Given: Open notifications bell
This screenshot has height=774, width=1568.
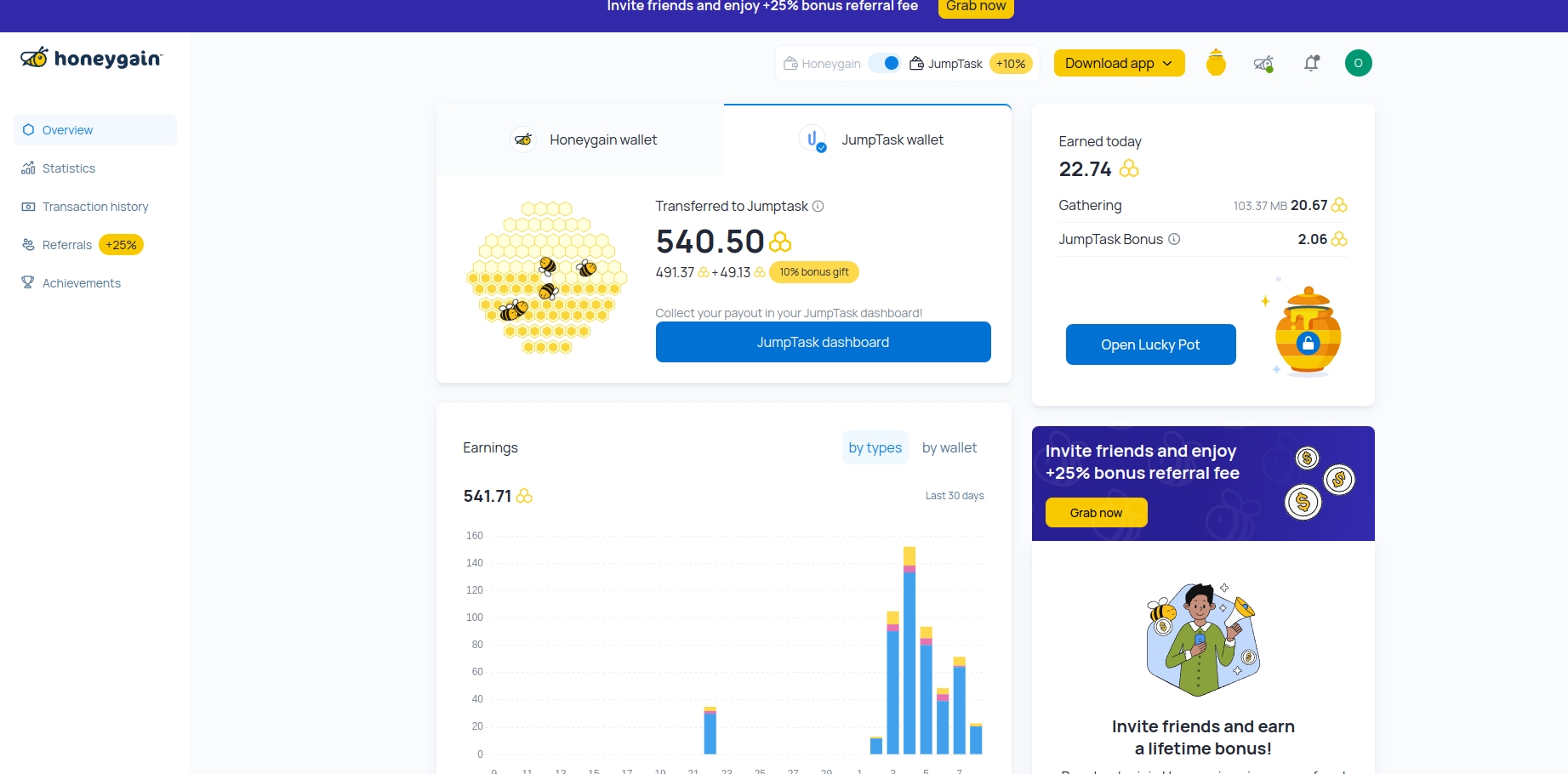Looking at the screenshot, I should point(1311,63).
